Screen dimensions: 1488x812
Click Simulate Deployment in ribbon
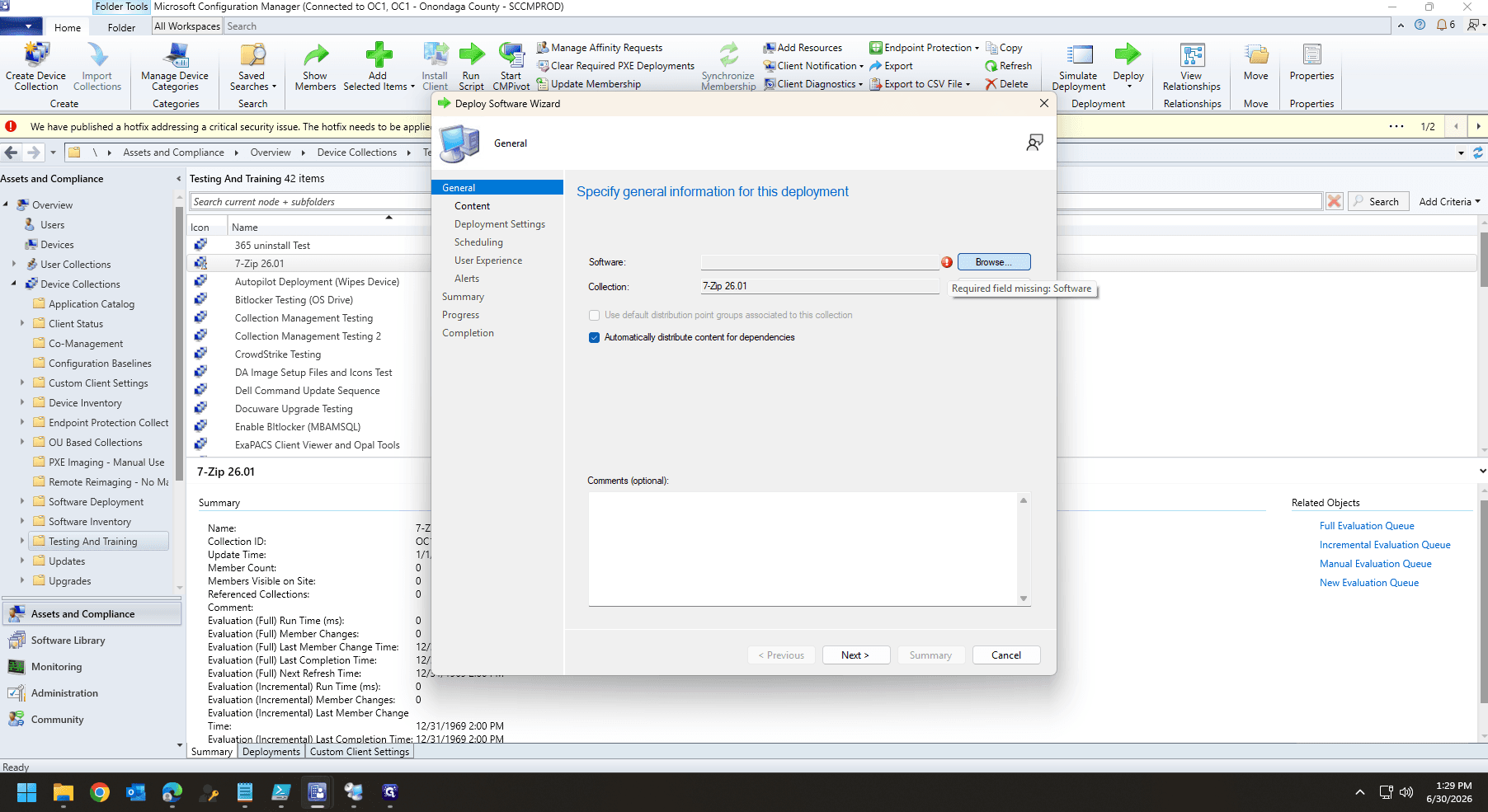pyautogui.click(x=1078, y=66)
